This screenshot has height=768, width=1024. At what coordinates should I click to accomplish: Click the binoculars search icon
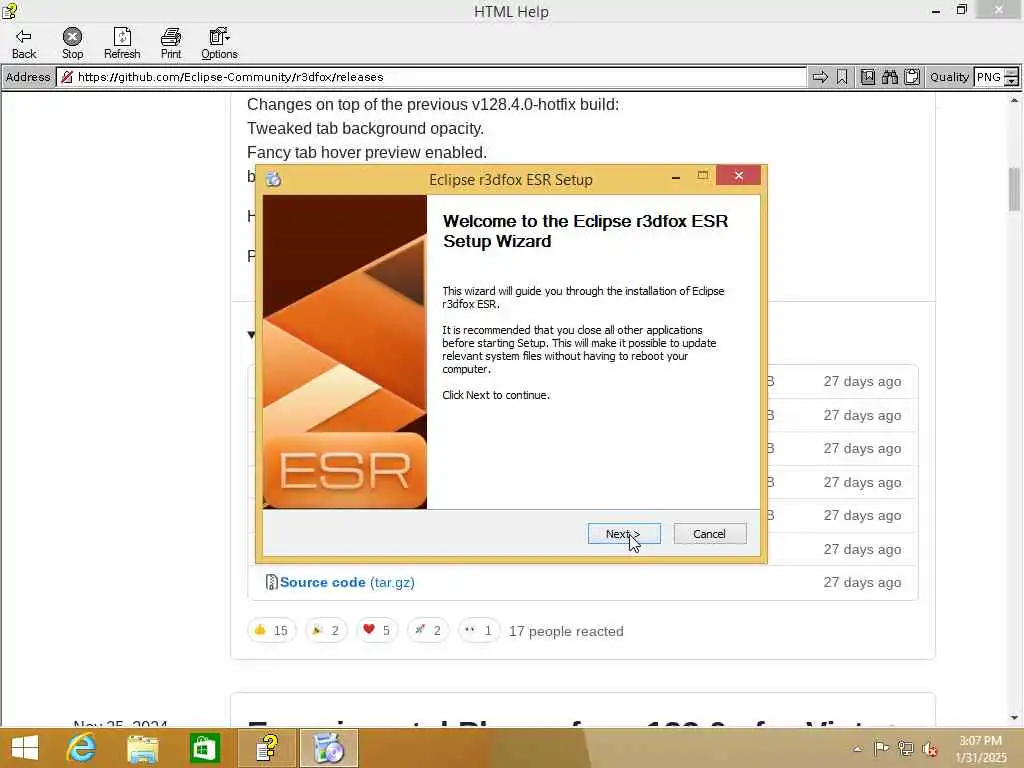[889, 77]
